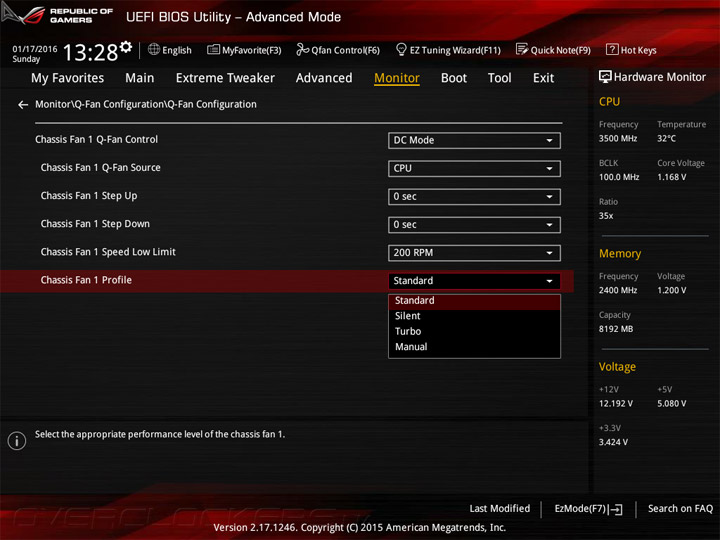
Task: Choose Manual profile option
Action: 474,347
